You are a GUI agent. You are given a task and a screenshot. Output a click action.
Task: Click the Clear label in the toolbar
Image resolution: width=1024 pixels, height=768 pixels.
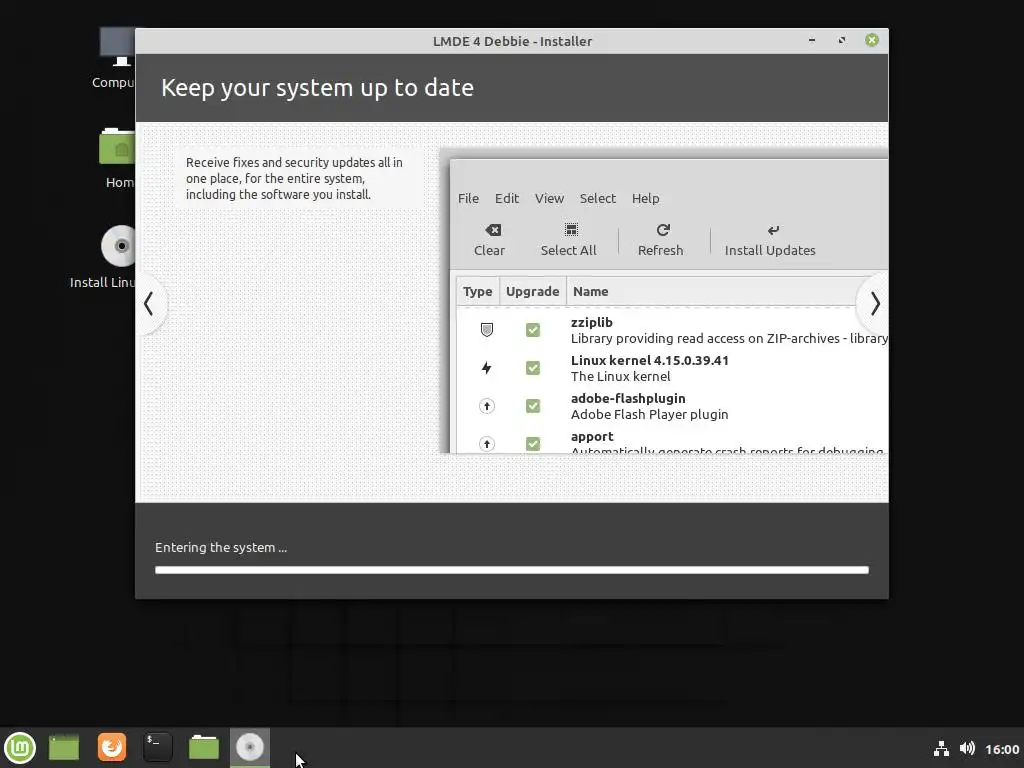click(489, 250)
